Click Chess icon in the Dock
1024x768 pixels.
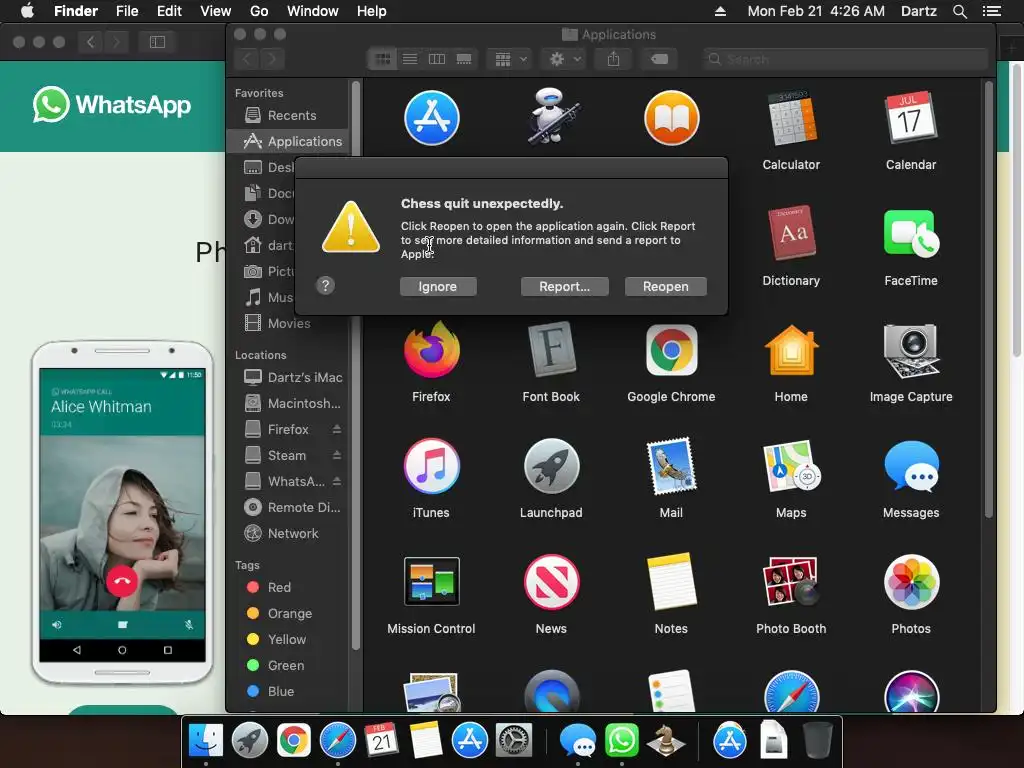pyautogui.click(x=665, y=741)
